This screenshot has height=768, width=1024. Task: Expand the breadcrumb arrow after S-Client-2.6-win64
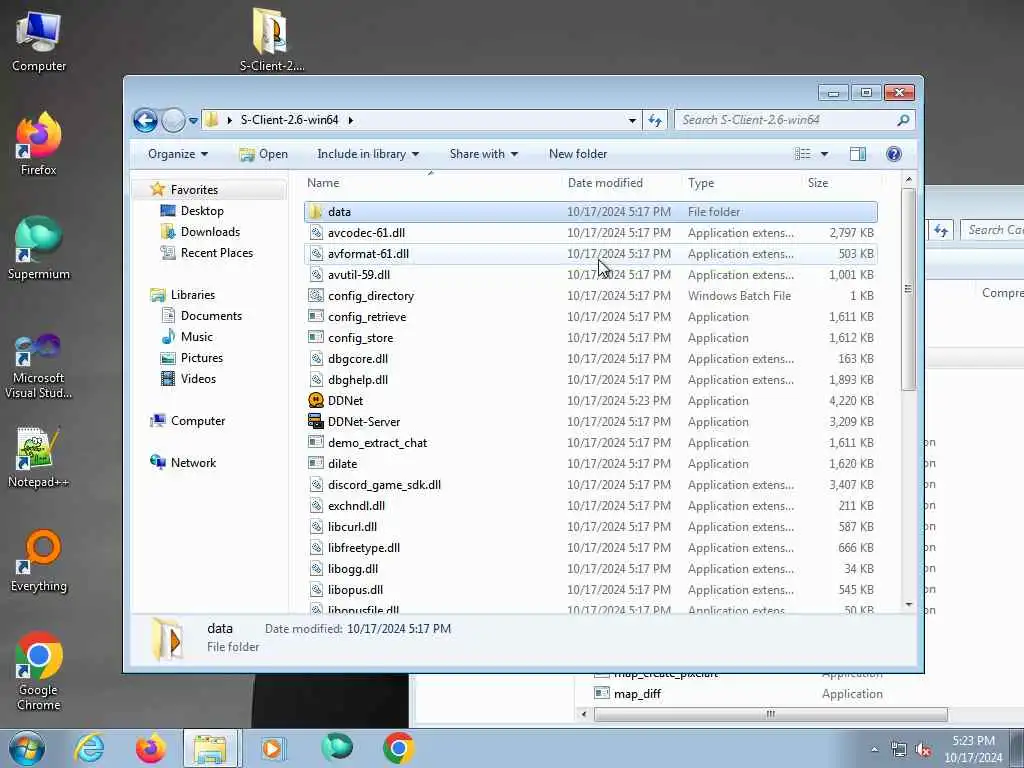point(351,120)
